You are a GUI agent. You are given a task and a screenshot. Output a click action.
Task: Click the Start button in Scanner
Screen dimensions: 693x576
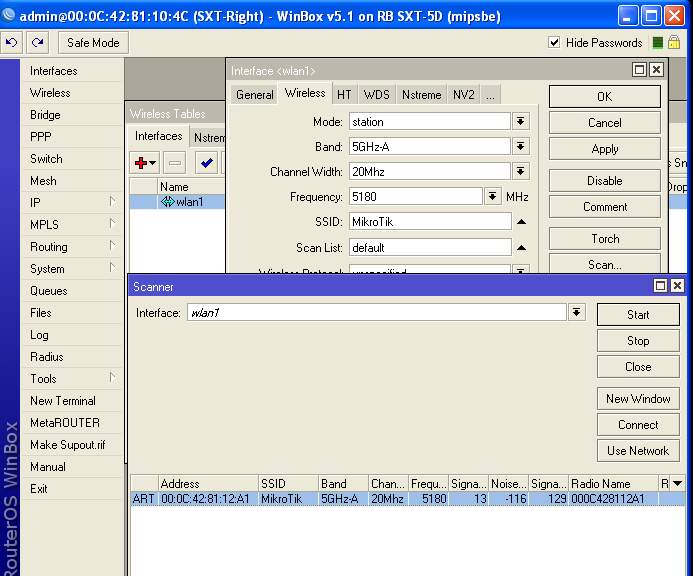(638, 314)
